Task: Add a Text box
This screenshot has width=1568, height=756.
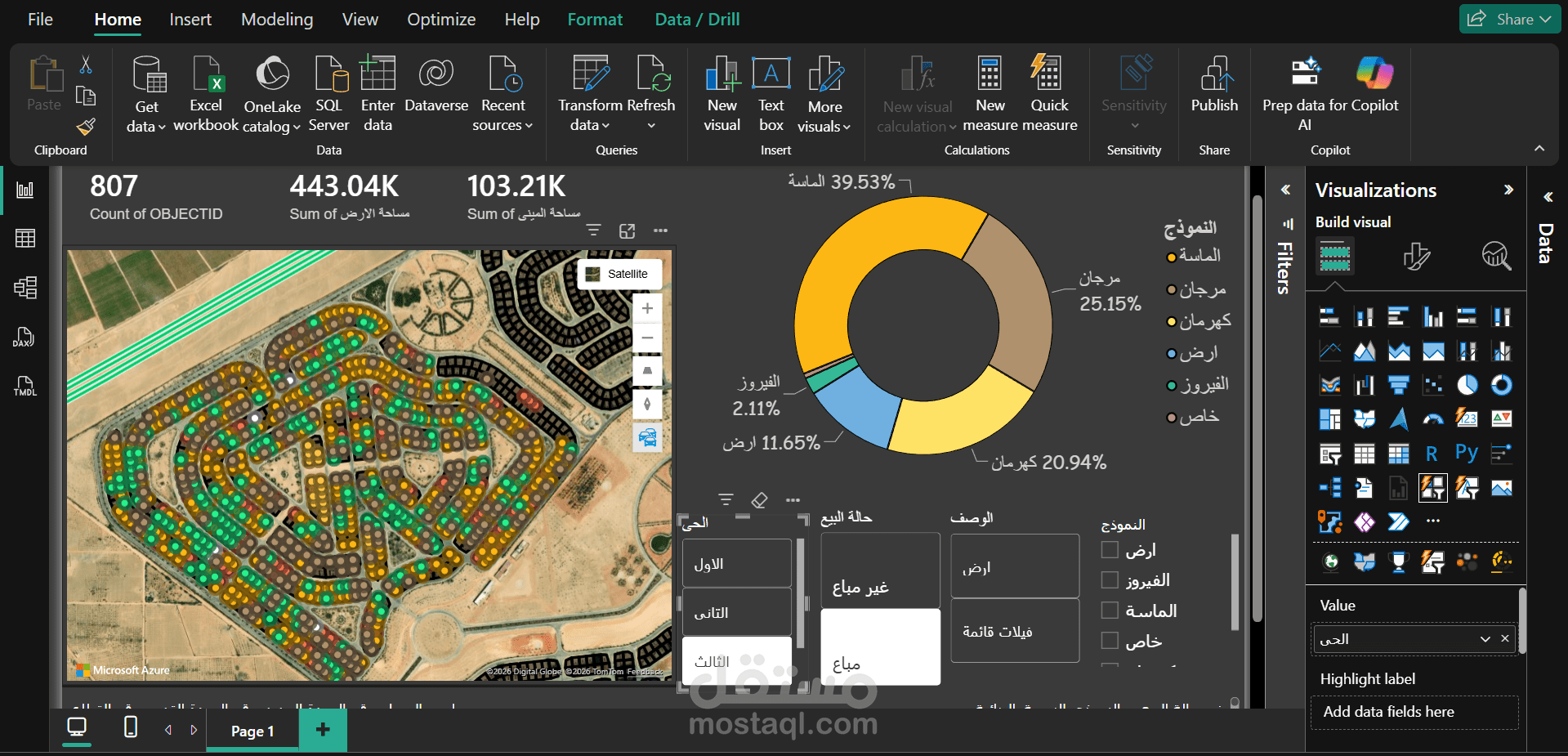Action: [x=771, y=93]
